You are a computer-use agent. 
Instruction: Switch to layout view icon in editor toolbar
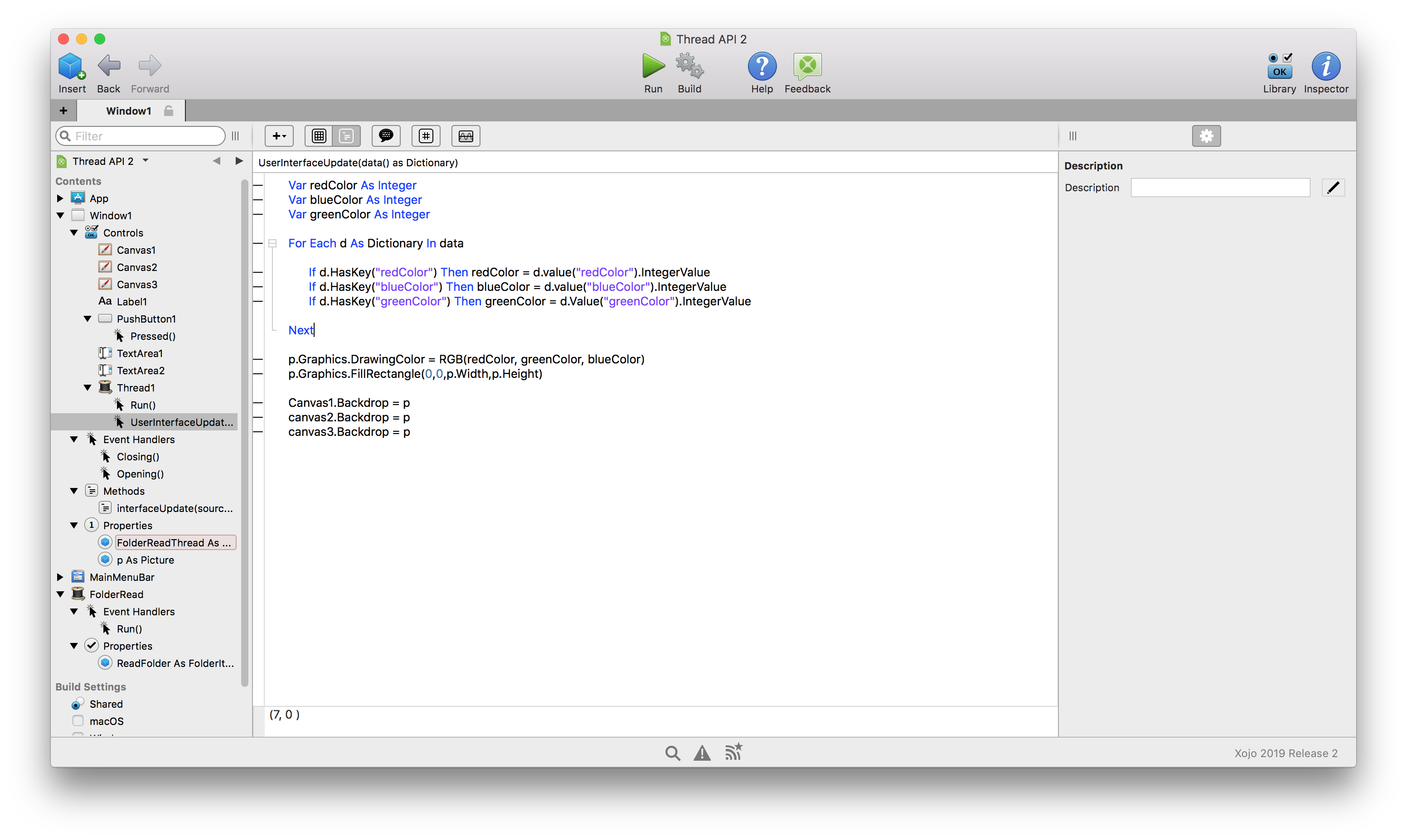pos(319,136)
